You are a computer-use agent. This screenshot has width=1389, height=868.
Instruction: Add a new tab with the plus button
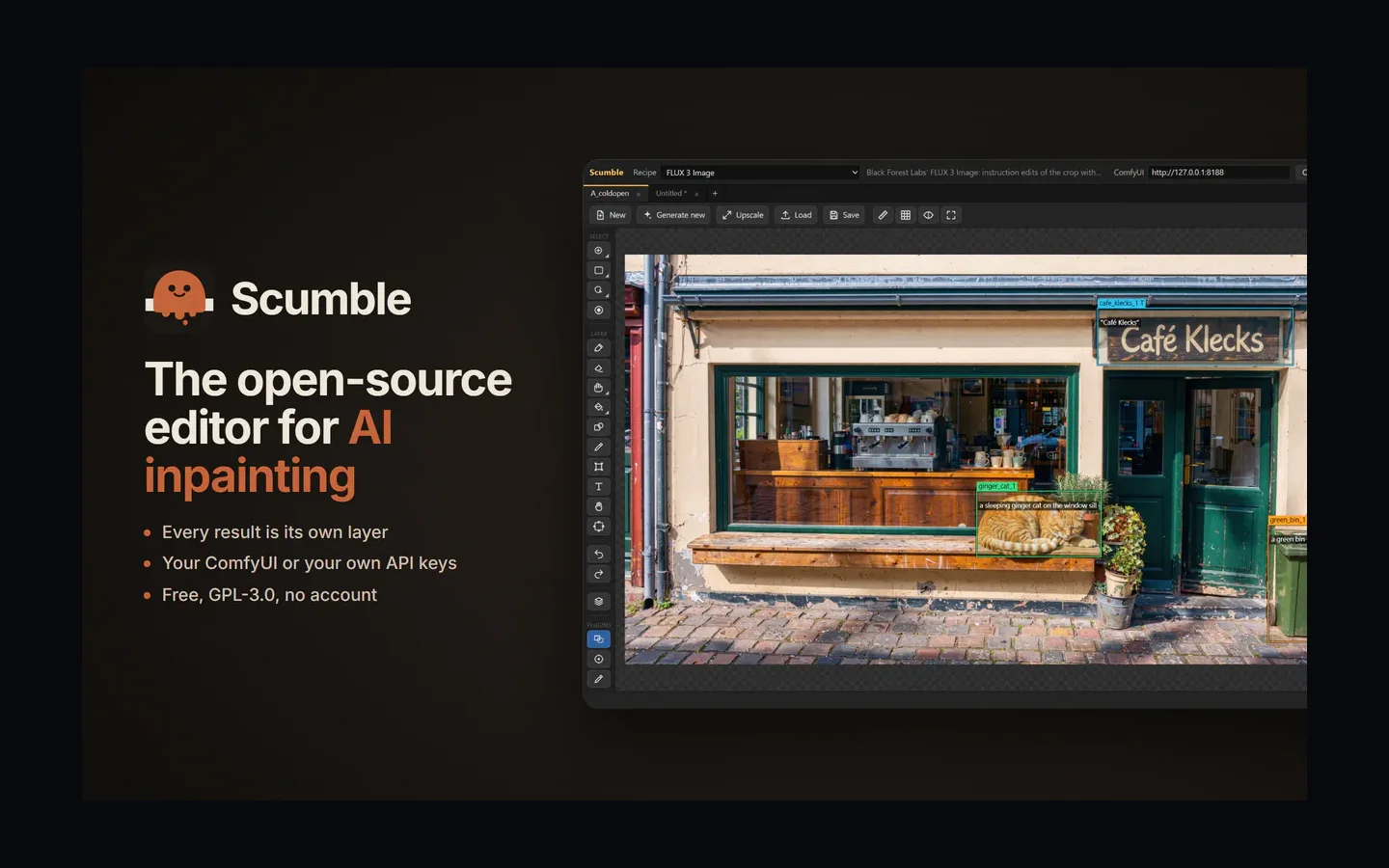pos(715,194)
